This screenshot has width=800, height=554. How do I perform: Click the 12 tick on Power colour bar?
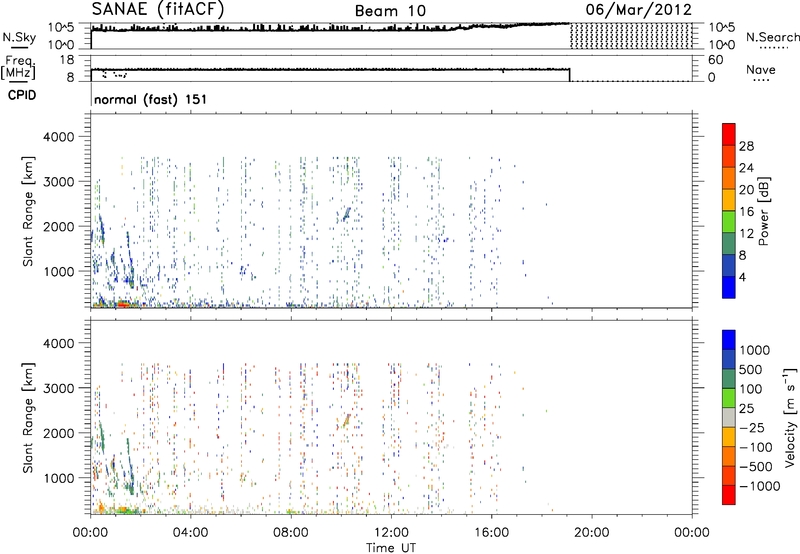tap(746, 234)
